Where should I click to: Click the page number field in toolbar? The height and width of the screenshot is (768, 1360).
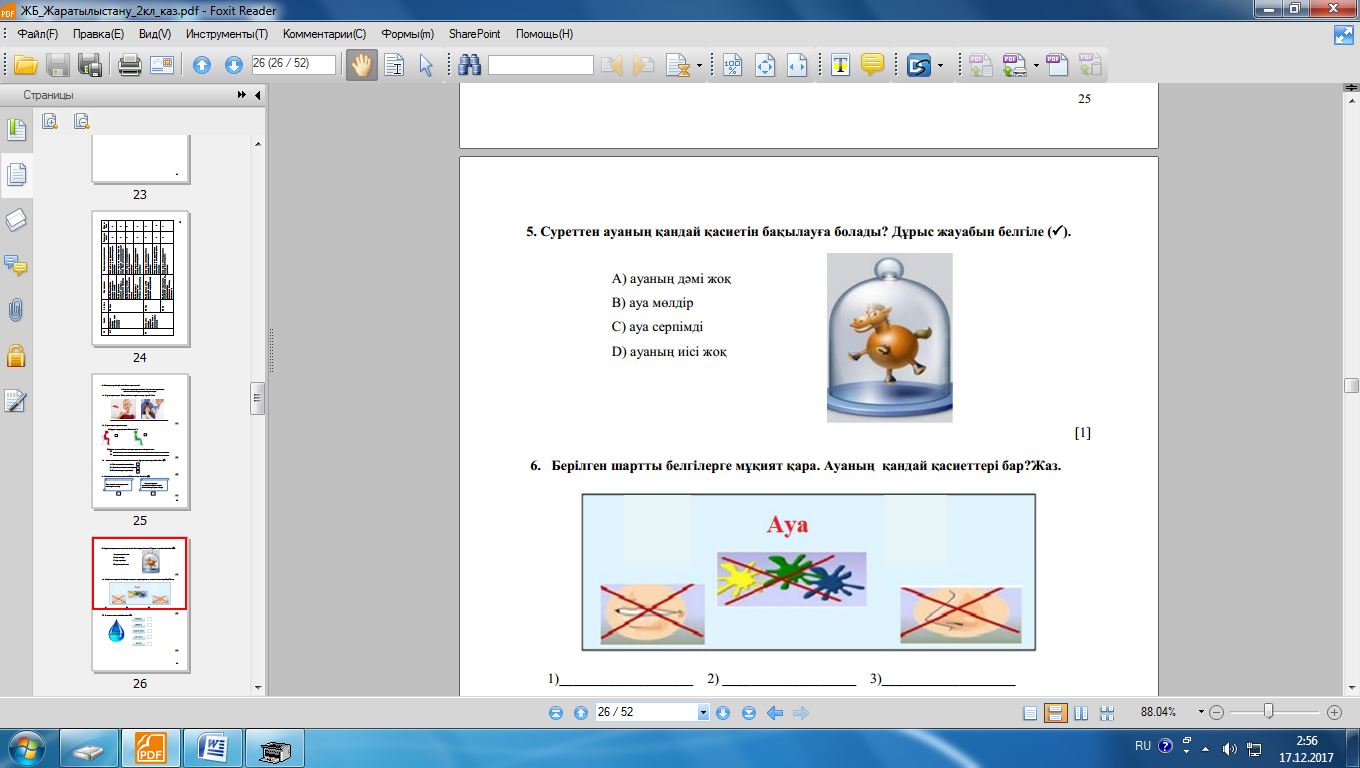pyautogui.click(x=293, y=64)
